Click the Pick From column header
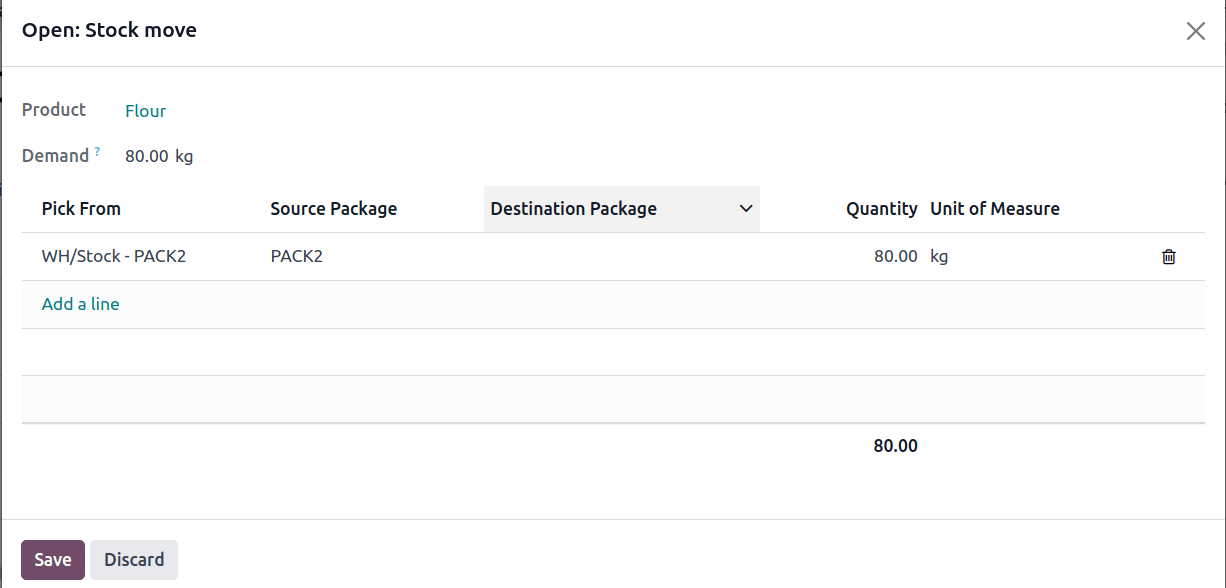The height and width of the screenshot is (588, 1226). coord(81,209)
